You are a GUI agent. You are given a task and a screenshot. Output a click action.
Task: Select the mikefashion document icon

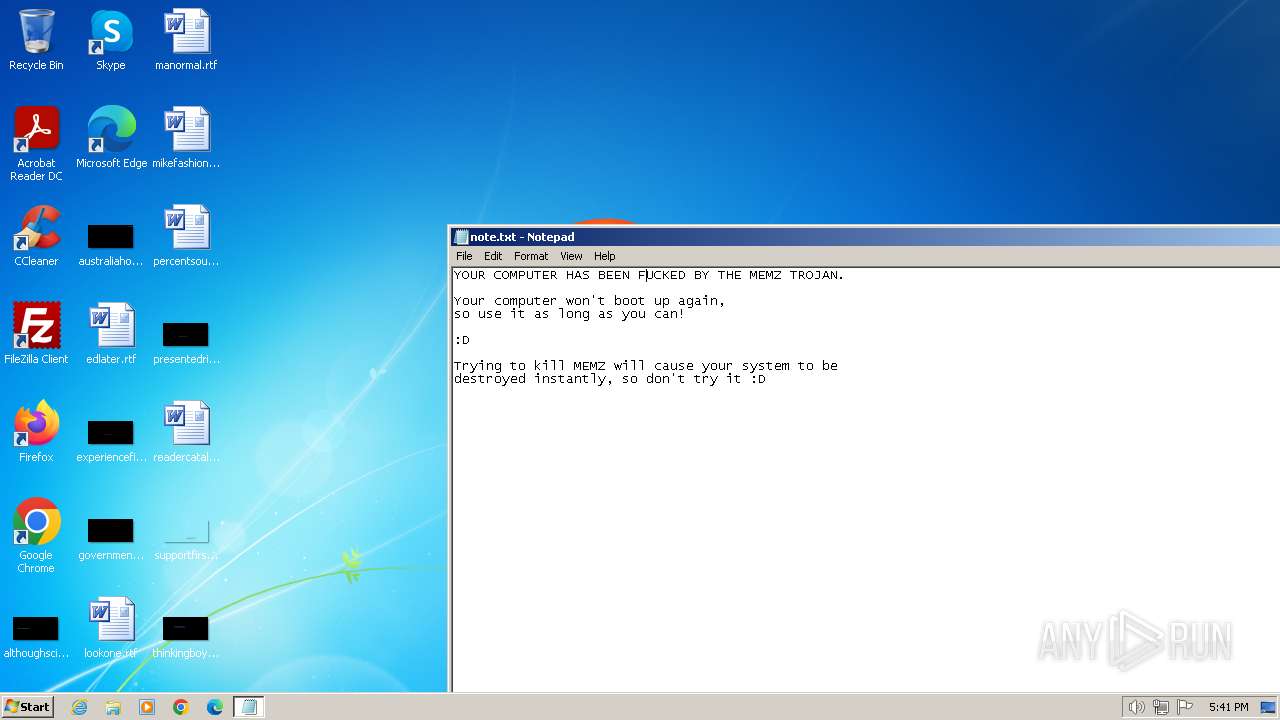click(186, 138)
